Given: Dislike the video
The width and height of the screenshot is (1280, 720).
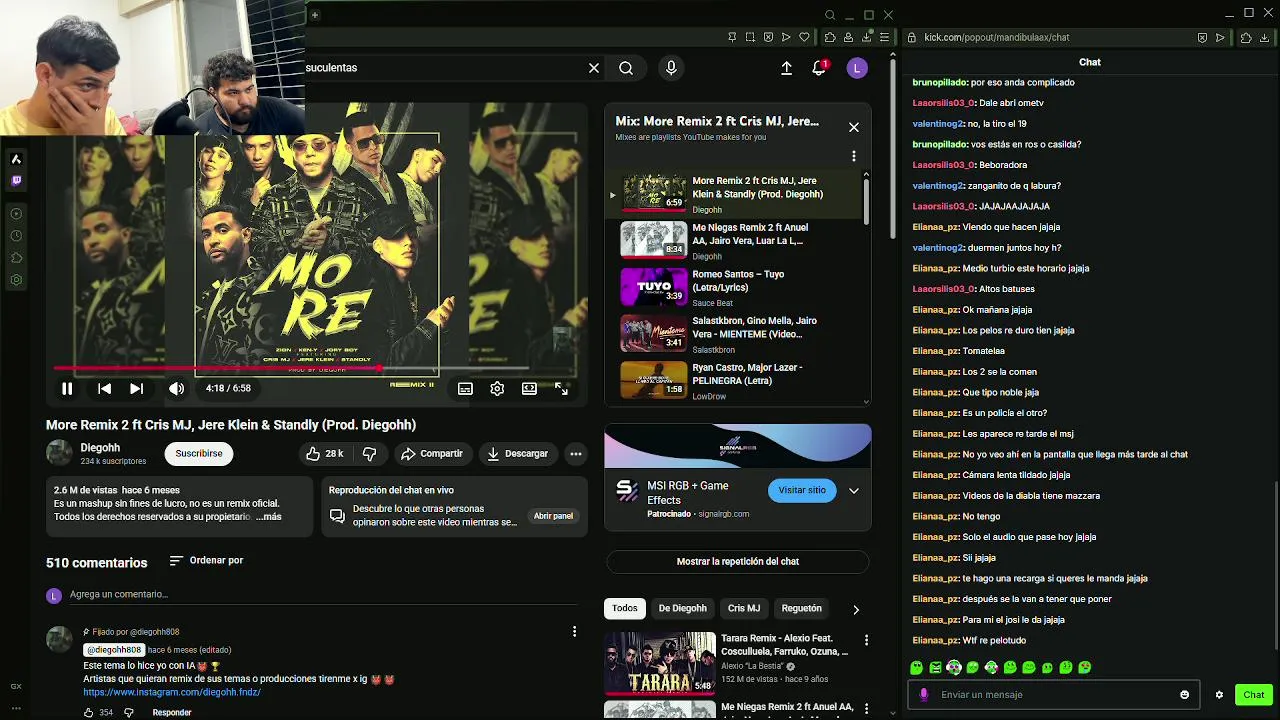Looking at the screenshot, I should pyautogui.click(x=369, y=453).
